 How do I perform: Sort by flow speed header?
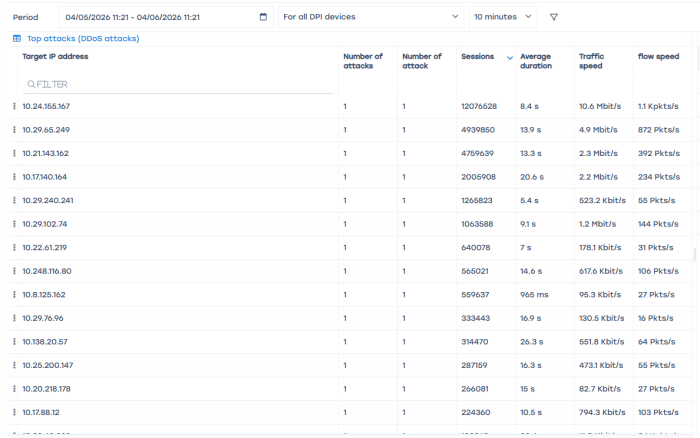[658, 56]
